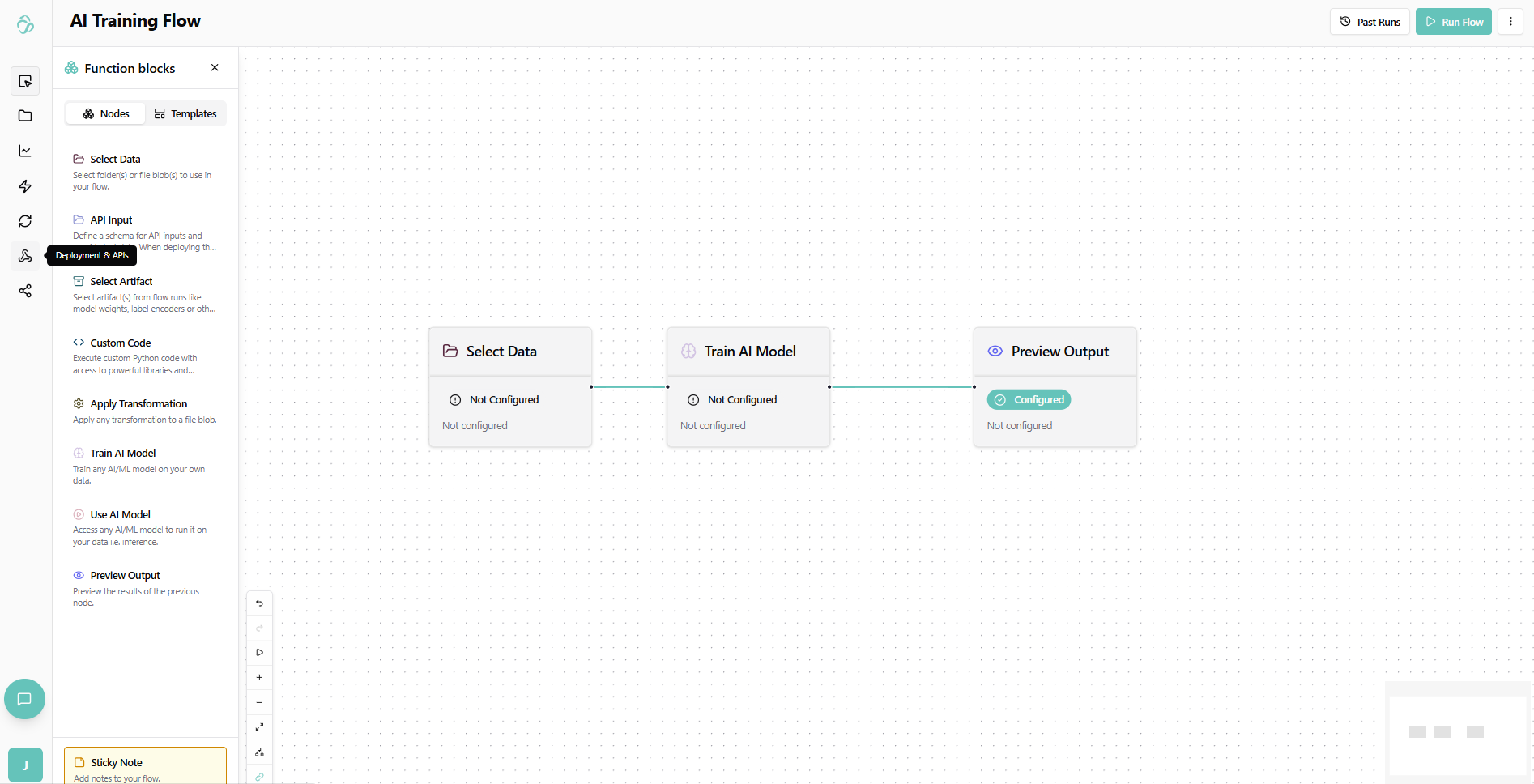Select the Train AI Model node on canvas
1534x784 pixels.
(748, 352)
